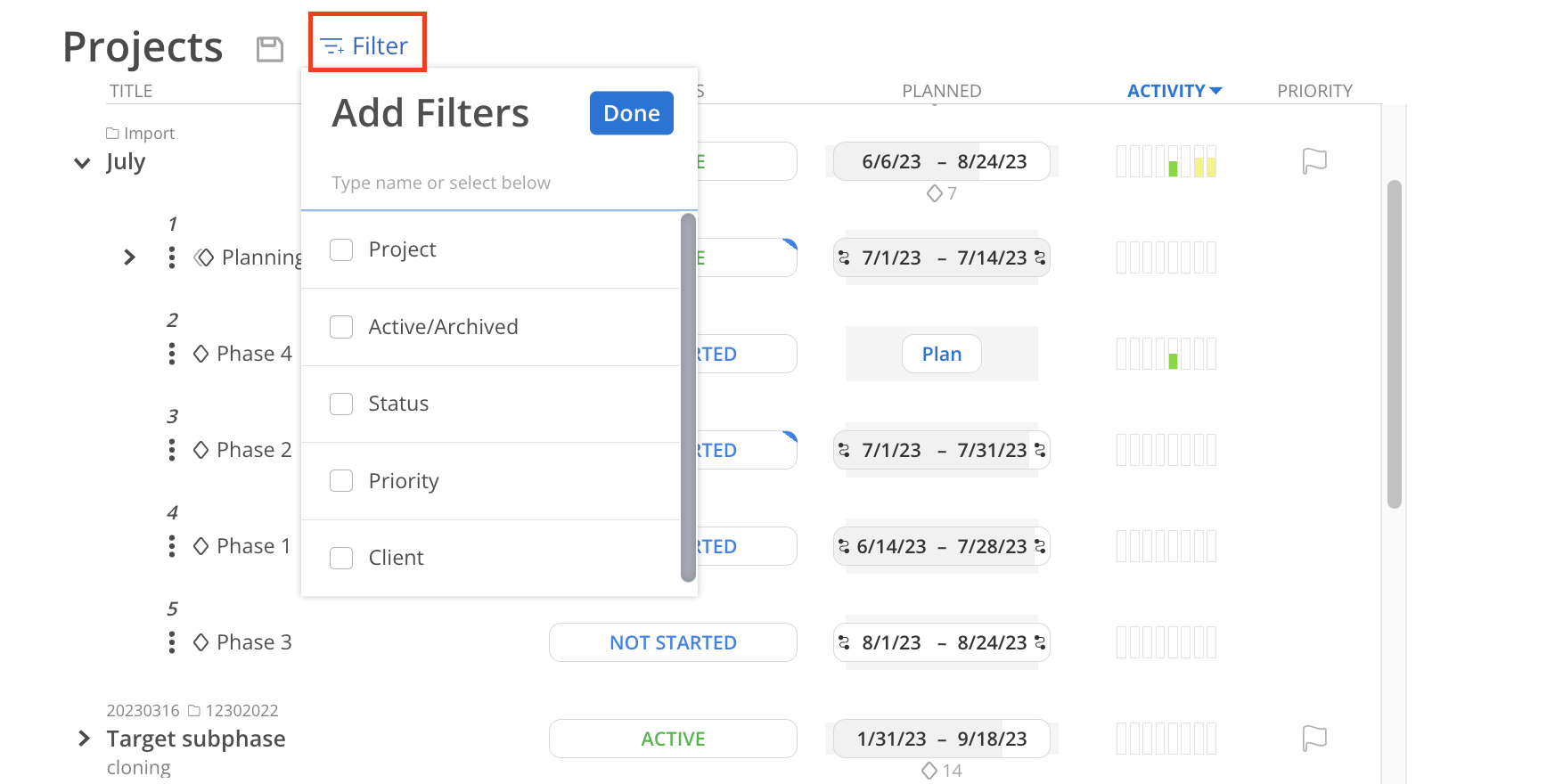This screenshot has height=784, width=1563.
Task: Click the priority flag for July project
Action: click(x=1314, y=161)
